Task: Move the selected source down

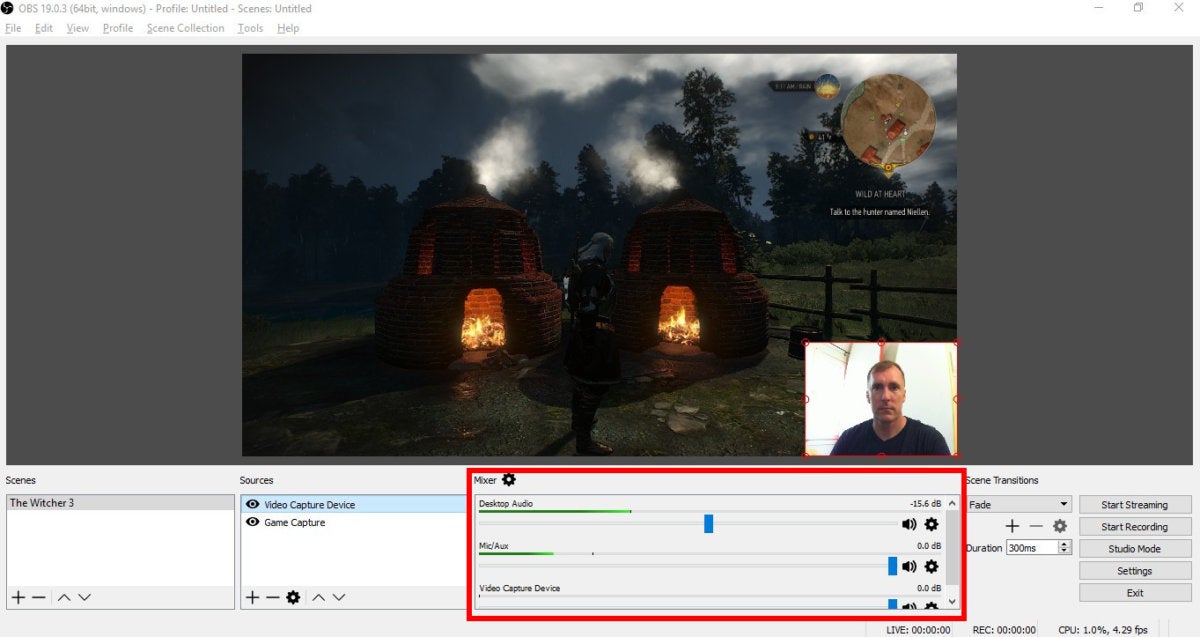Action: (x=339, y=597)
